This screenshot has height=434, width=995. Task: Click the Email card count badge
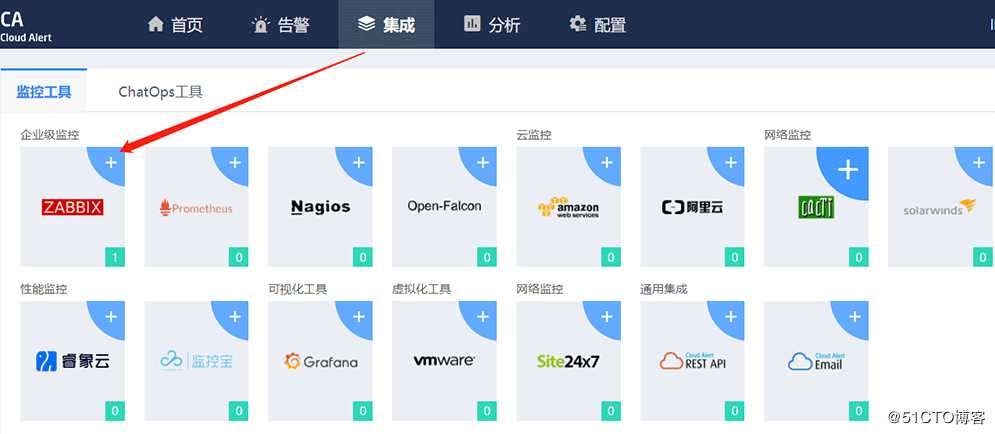pyautogui.click(x=859, y=411)
